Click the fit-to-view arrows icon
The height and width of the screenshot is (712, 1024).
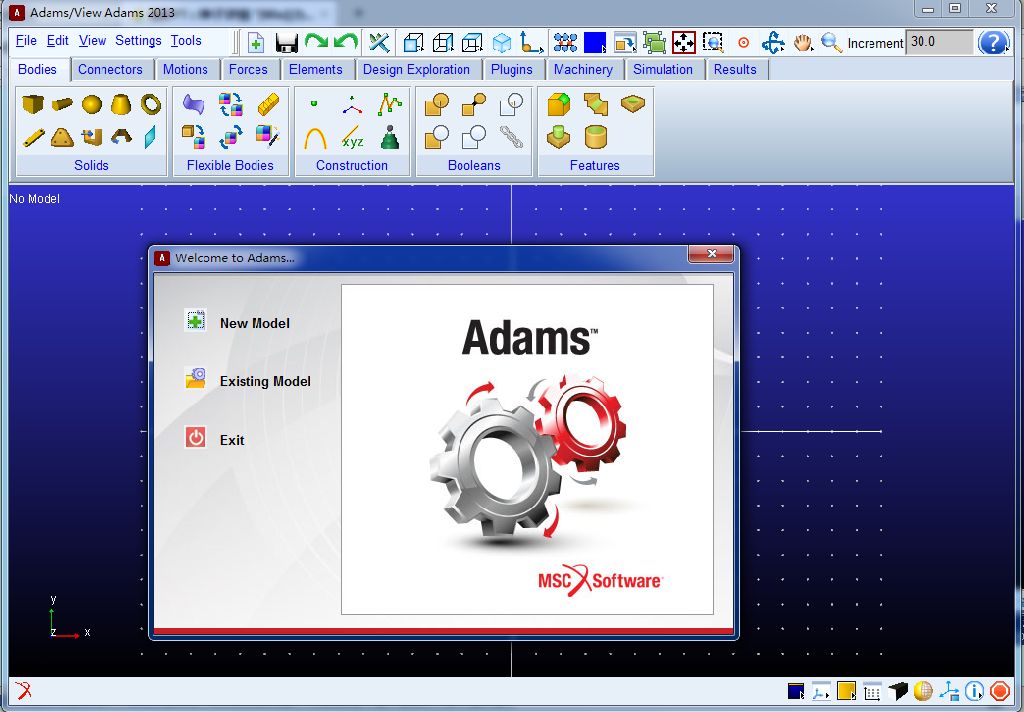pyautogui.click(x=684, y=43)
